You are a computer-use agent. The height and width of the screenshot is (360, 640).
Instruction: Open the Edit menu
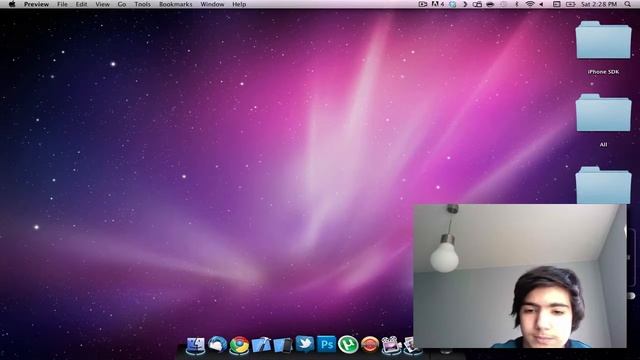[x=81, y=4]
